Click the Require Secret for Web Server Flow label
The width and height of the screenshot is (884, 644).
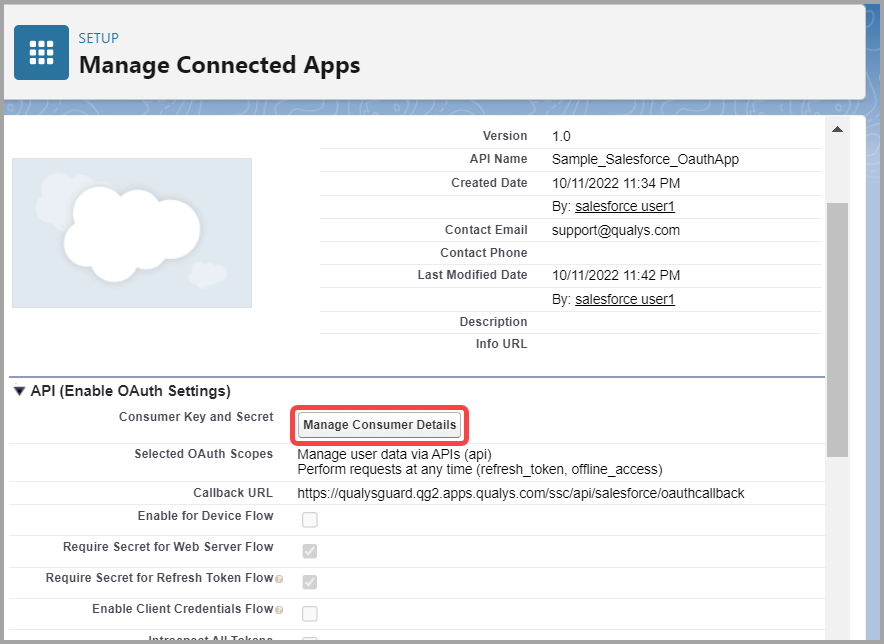[168, 547]
